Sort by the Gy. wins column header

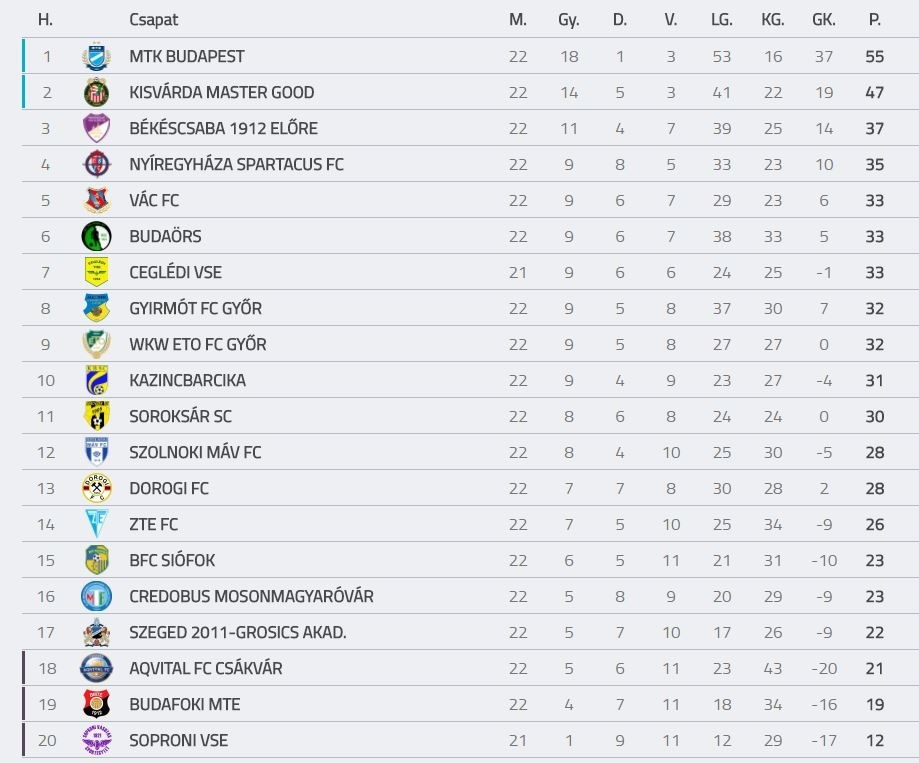pyautogui.click(x=569, y=20)
